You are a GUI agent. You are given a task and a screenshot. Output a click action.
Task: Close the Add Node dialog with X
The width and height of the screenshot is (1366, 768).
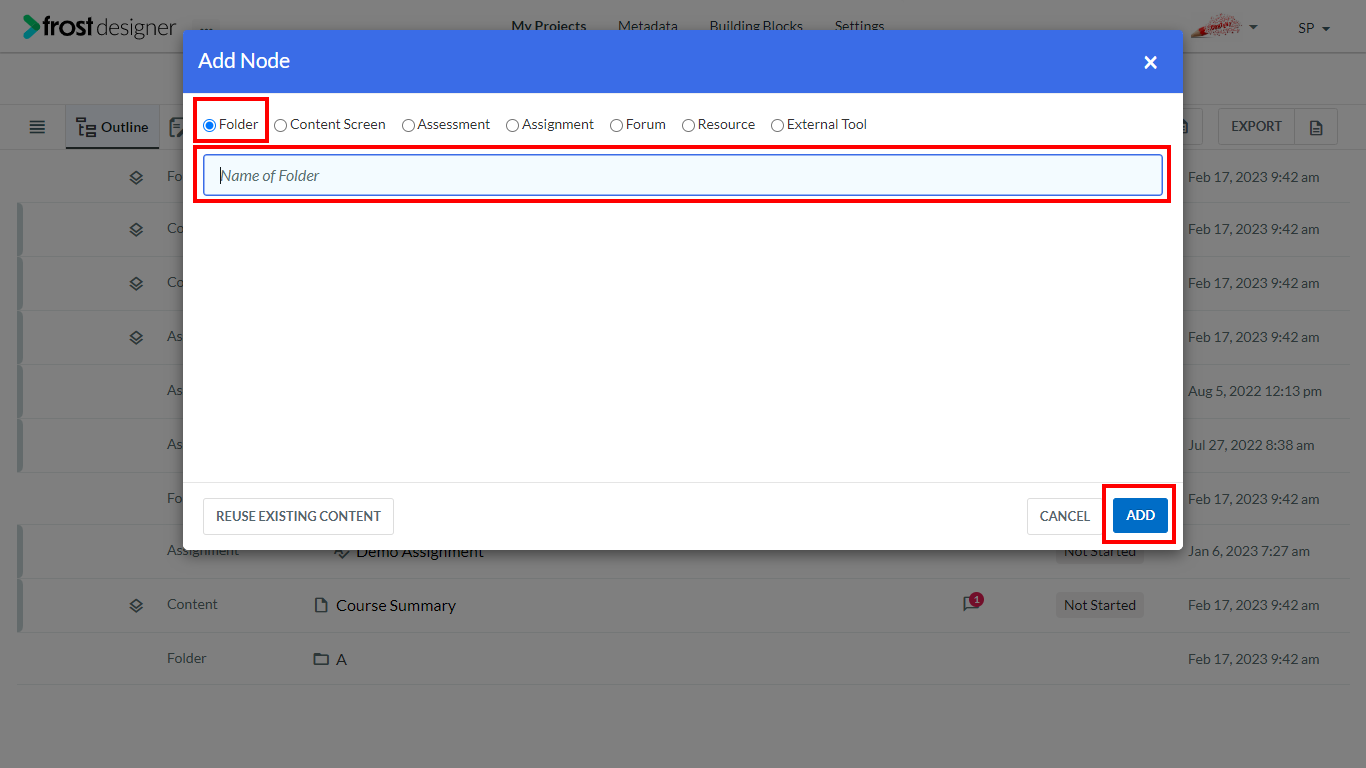tap(1150, 62)
